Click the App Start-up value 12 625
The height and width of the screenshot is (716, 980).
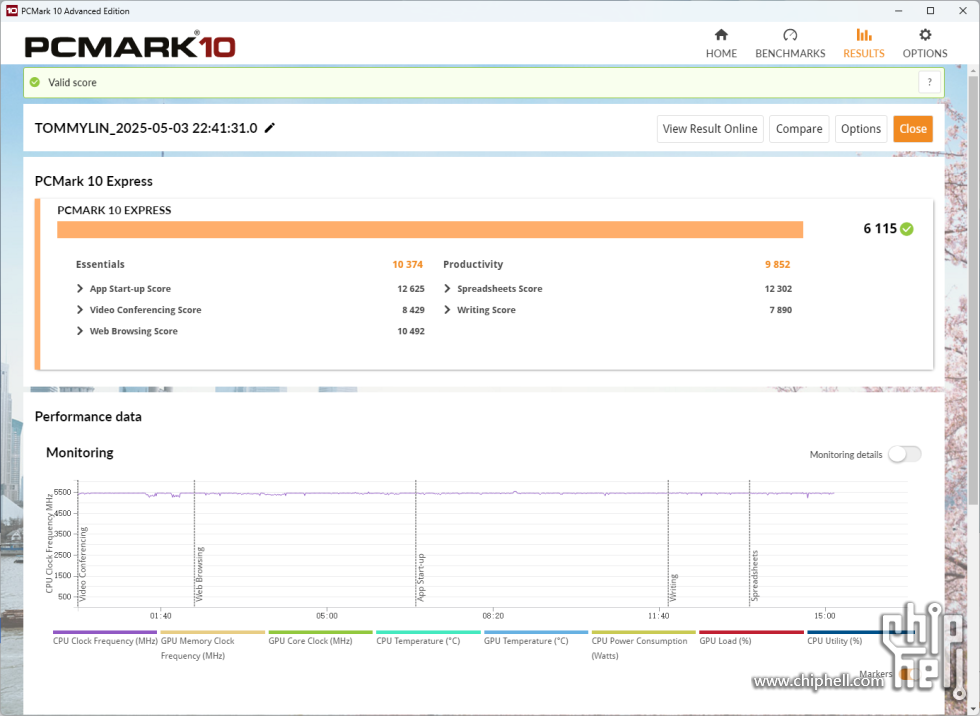point(411,289)
